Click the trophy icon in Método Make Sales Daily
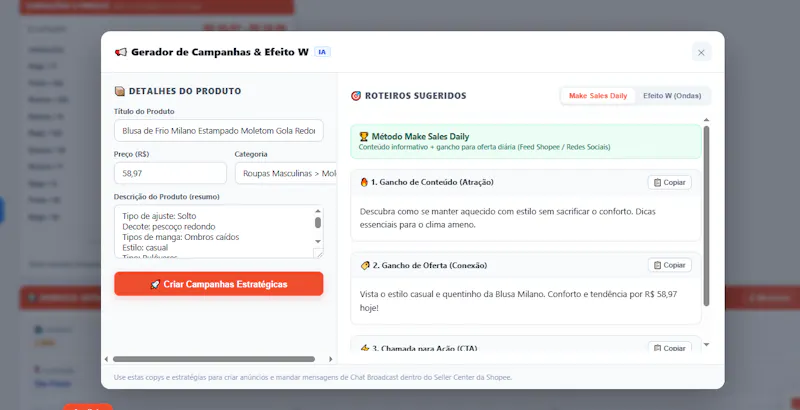Screen dimensions: 800x410 [x=364, y=136]
